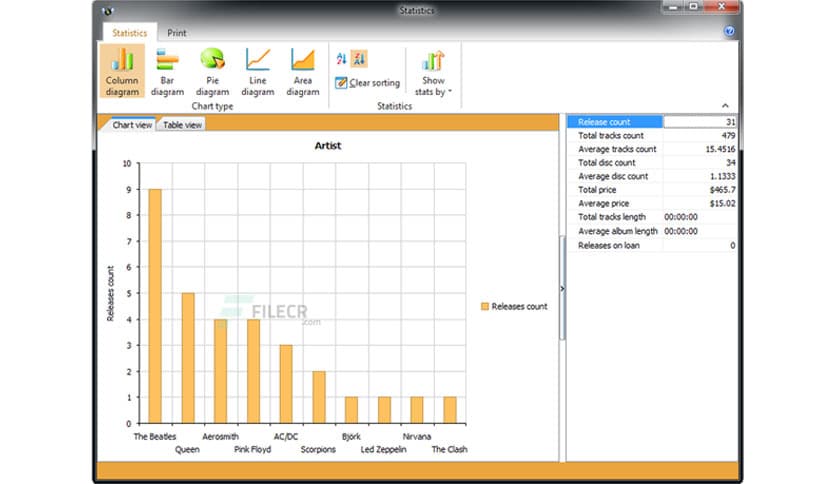This screenshot has height=484, width=836.
Task: Select the Chart view tab
Action: [x=132, y=125]
